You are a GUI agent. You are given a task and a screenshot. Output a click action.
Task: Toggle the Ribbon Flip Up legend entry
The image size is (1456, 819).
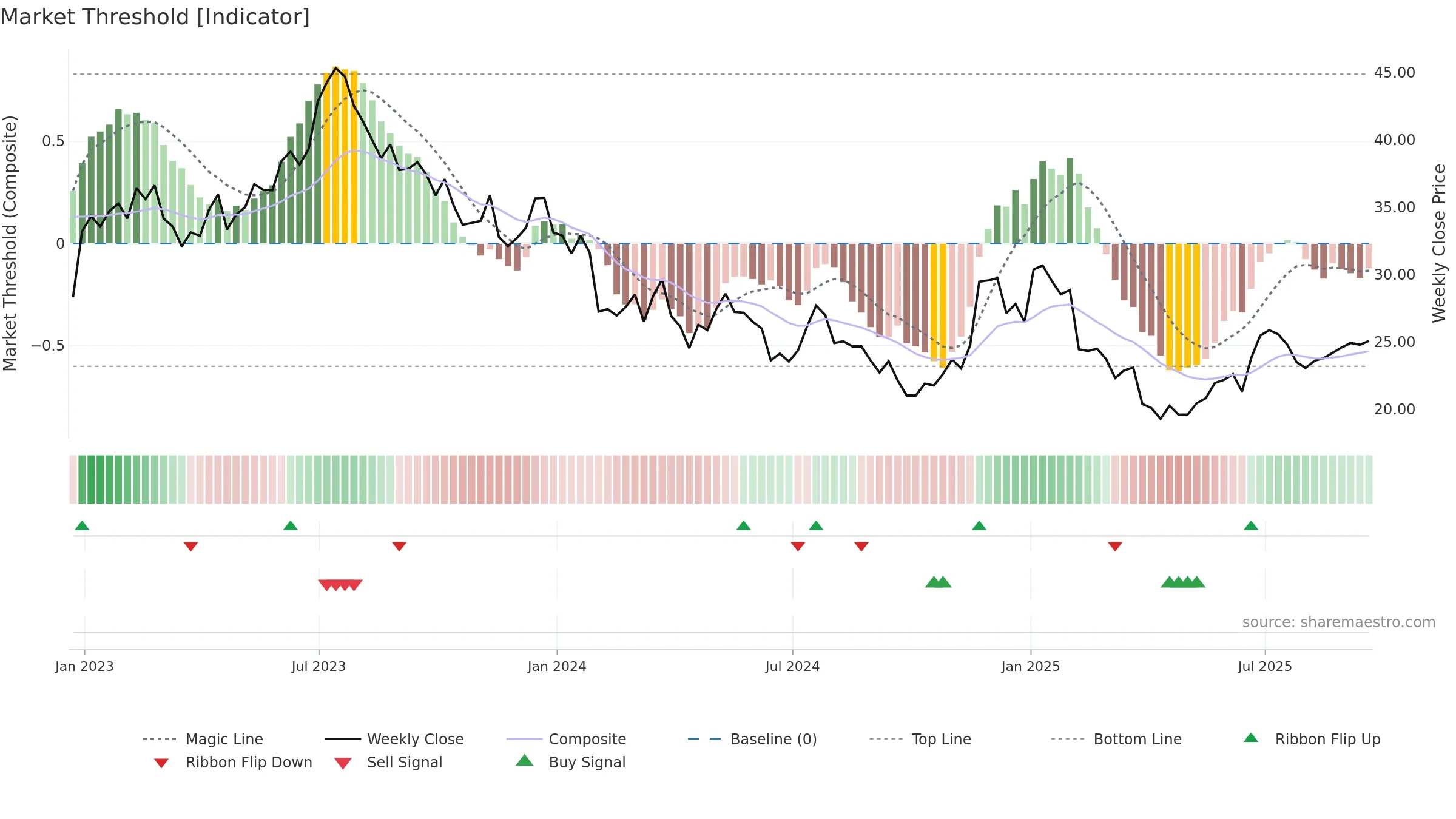pyautogui.click(x=1312, y=739)
